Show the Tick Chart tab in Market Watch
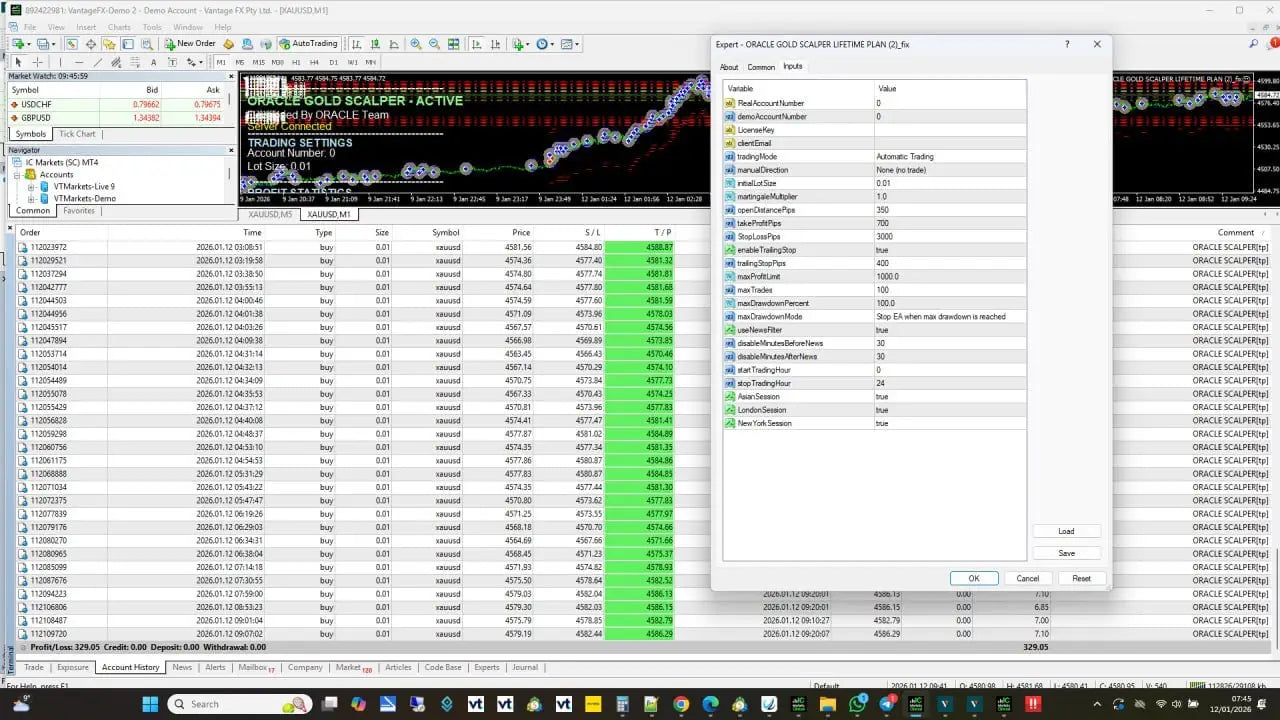The width and height of the screenshot is (1280, 720). coord(77,134)
